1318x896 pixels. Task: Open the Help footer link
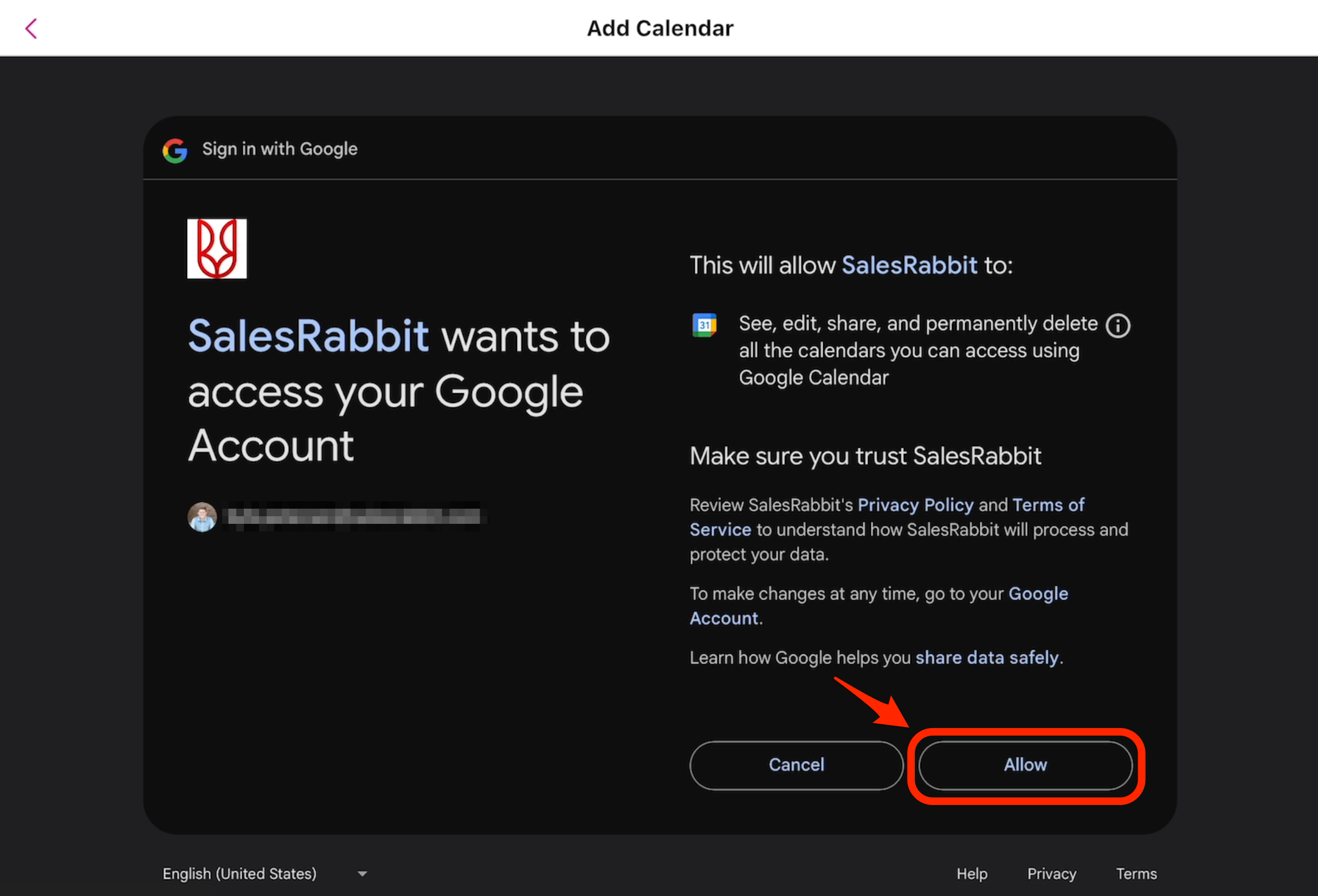[972, 873]
